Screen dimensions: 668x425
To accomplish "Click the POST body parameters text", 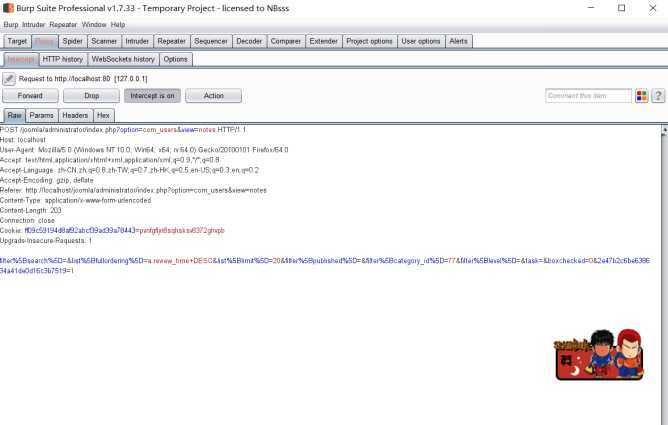I will point(325,266).
